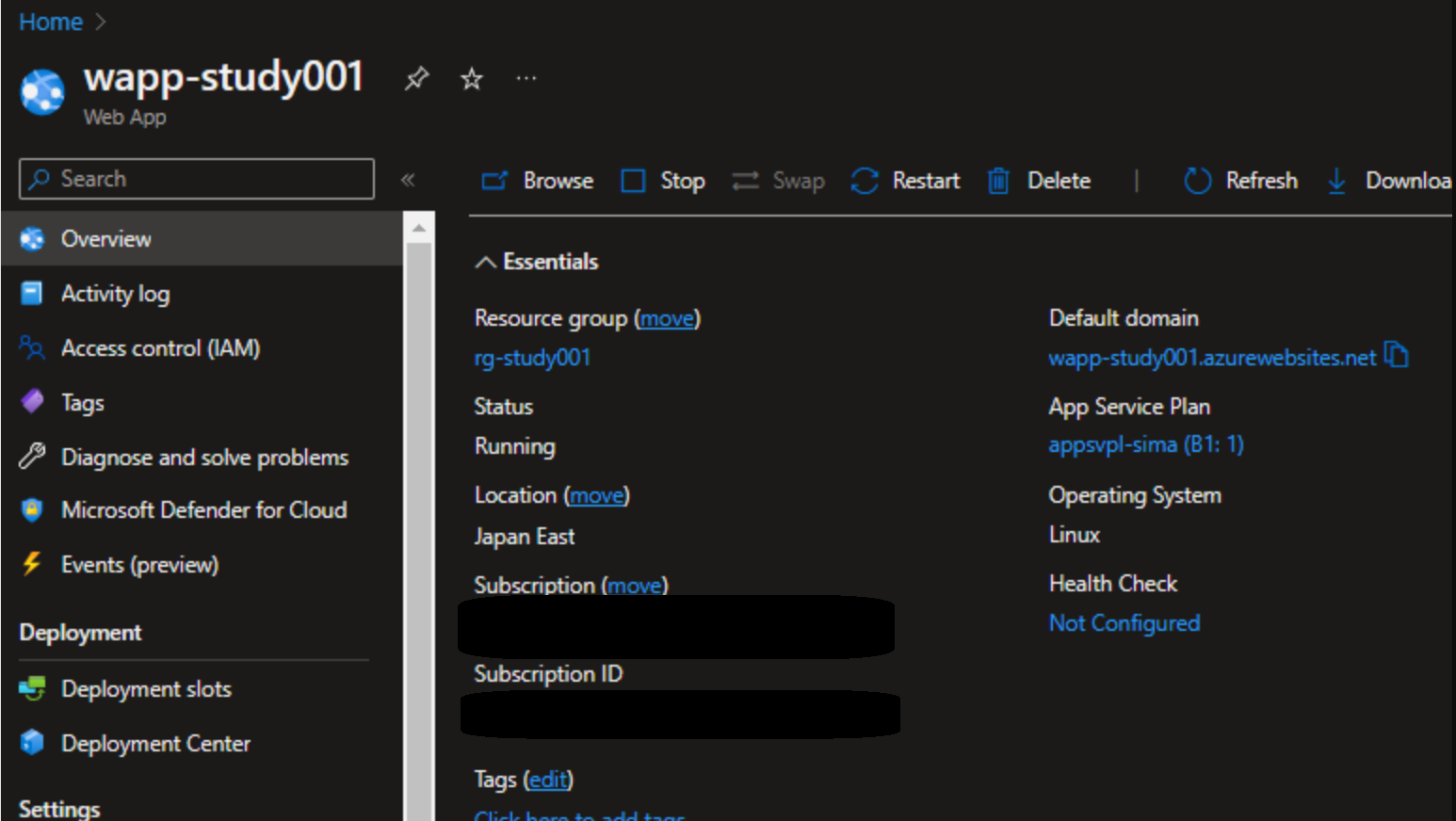Click the Activity log icon
The height and width of the screenshot is (821, 1456).
tap(32, 294)
